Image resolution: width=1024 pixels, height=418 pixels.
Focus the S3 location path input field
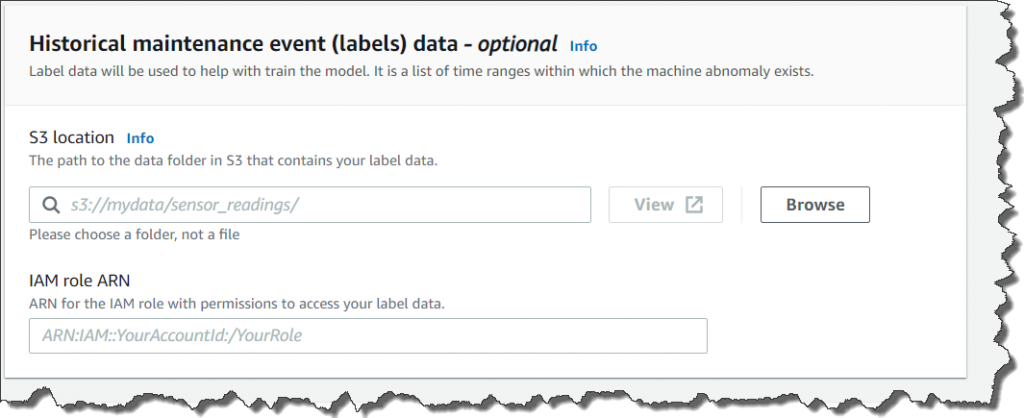(320, 205)
